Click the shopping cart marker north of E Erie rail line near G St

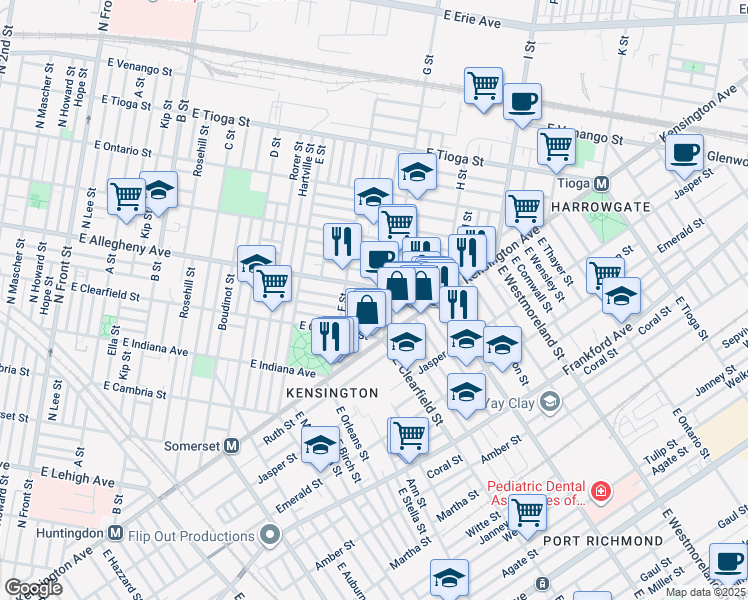(x=483, y=86)
